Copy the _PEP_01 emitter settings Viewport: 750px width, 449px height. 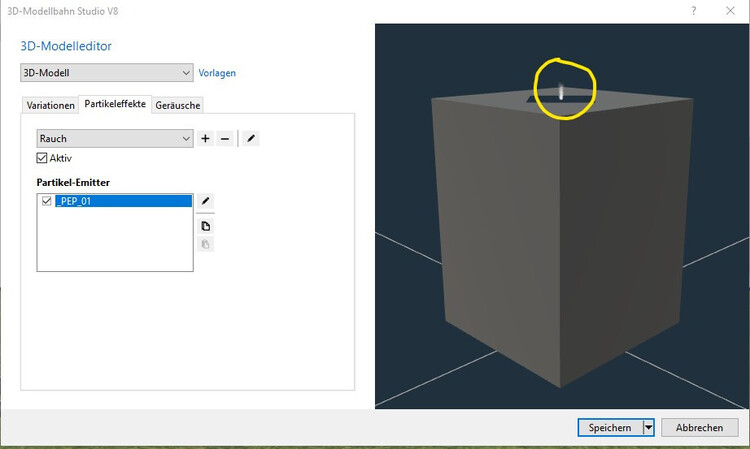click(205, 226)
